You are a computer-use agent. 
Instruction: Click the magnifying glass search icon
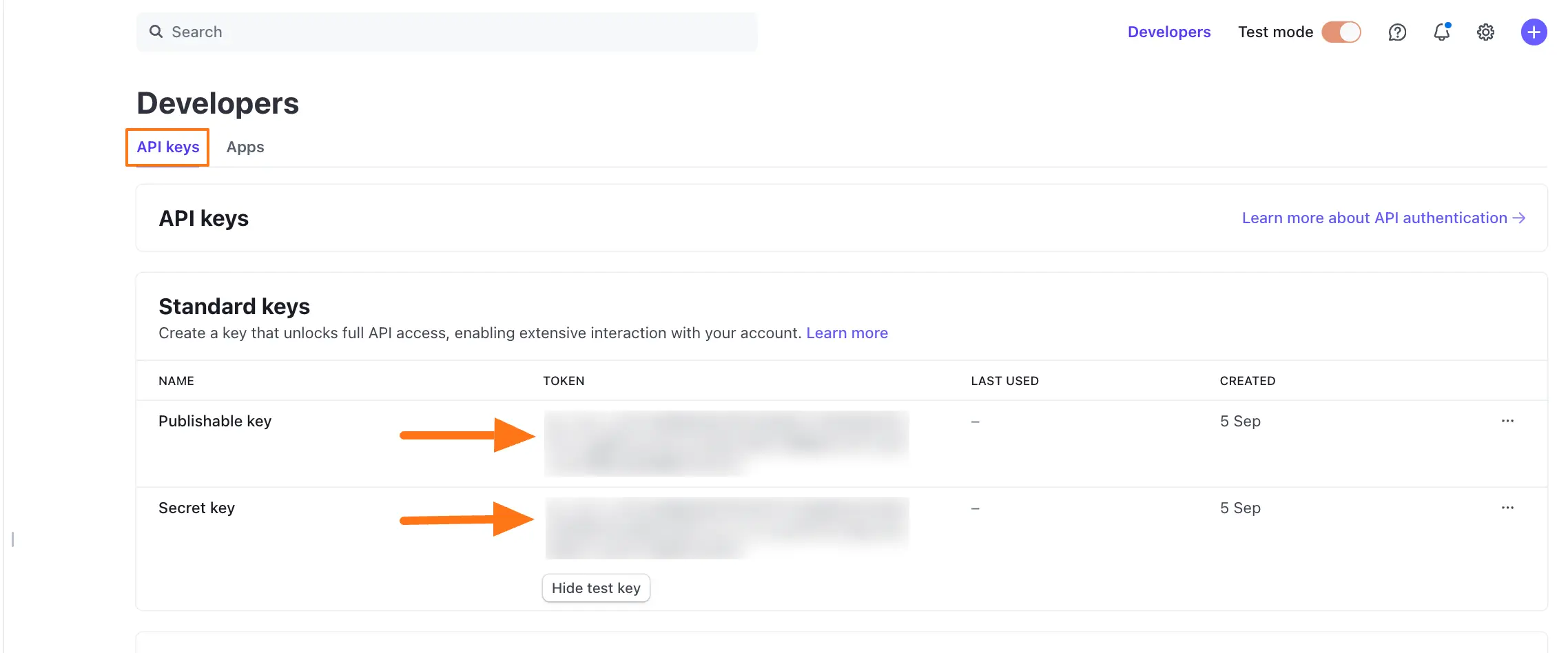[x=156, y=32]
